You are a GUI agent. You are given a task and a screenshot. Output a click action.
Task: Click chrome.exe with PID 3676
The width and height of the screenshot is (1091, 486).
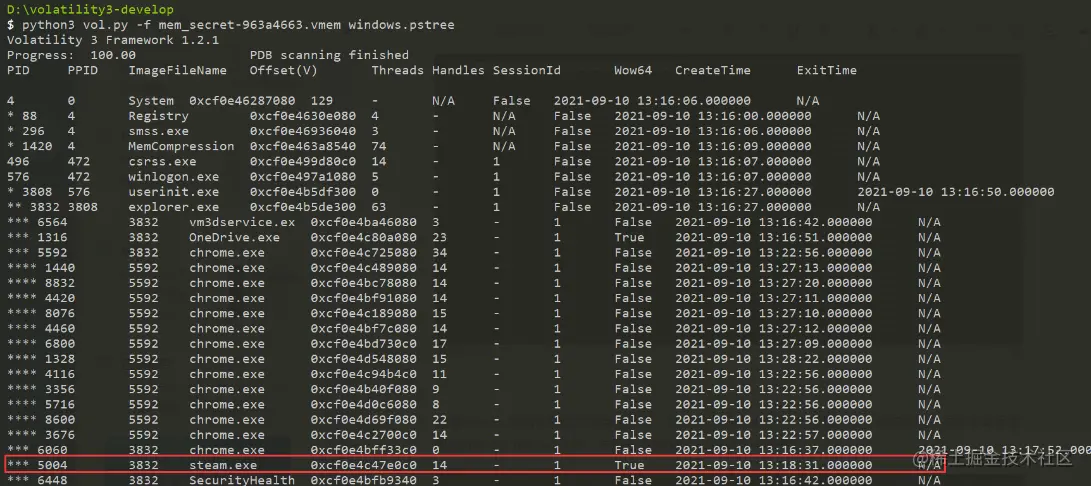pos(227,435)
